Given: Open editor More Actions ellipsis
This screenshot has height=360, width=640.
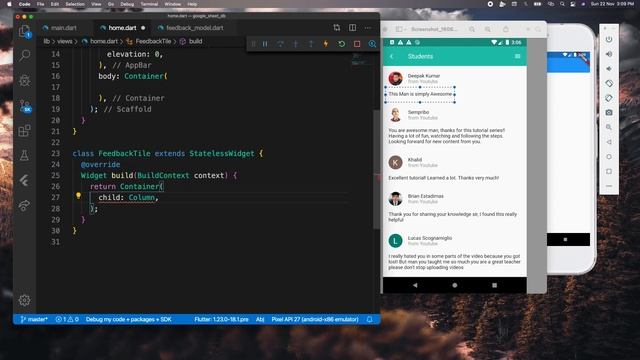Looking at the screenshot, I should click(x=368, y=28).
